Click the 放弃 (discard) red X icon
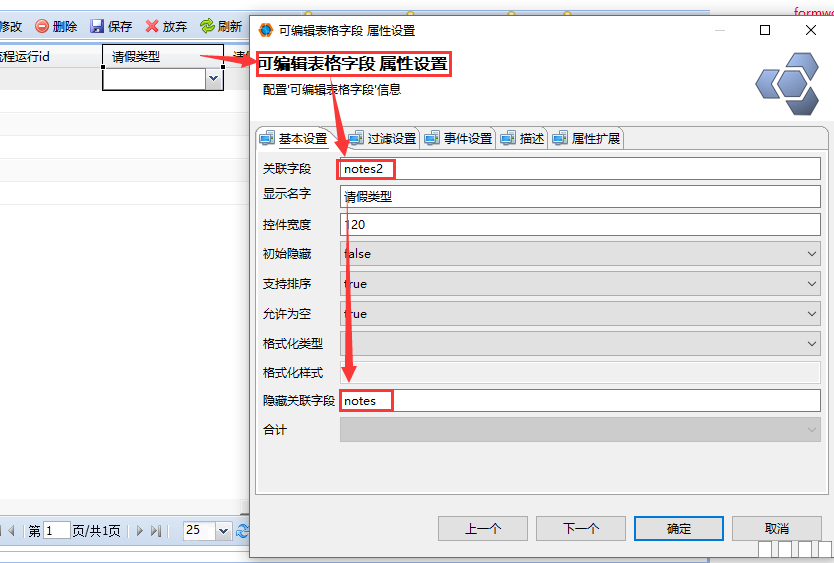 pos(152,27)
